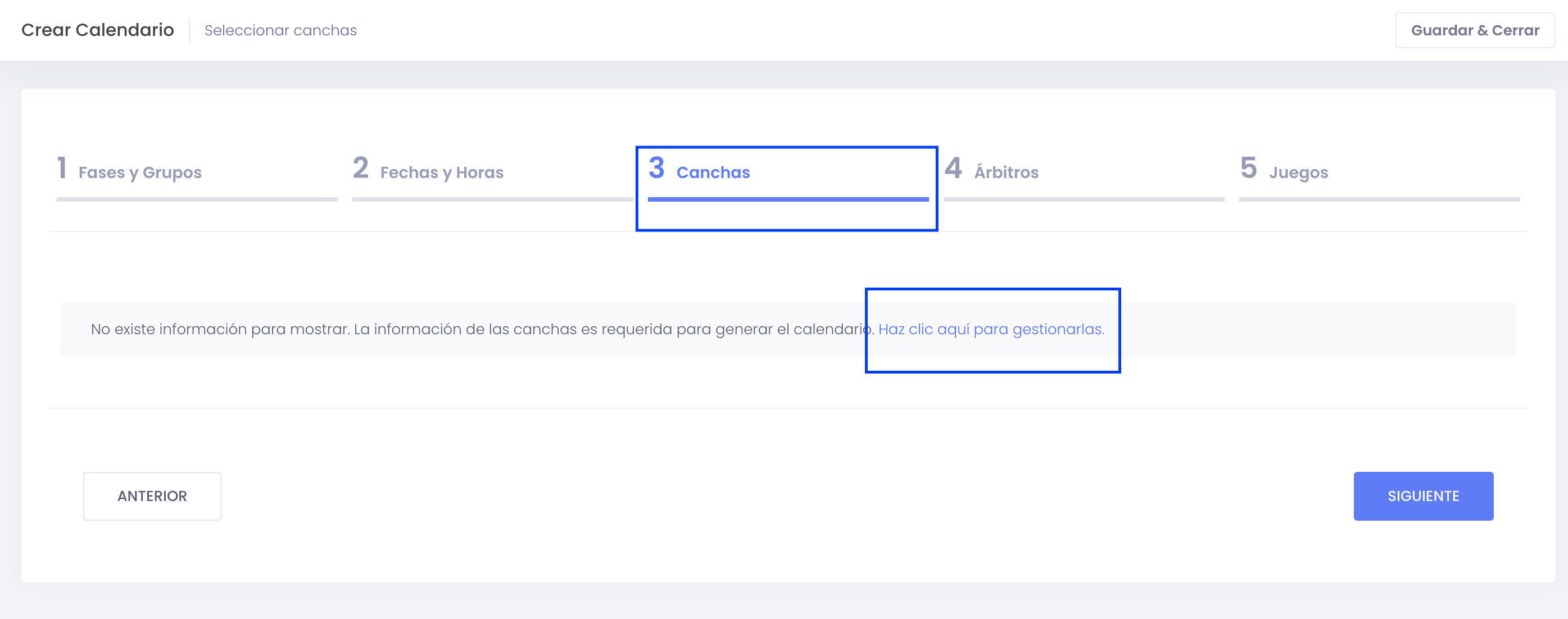Open the Fechas y Horas step
This screenshot has height=619, width=1568.
tap(442, 173)
